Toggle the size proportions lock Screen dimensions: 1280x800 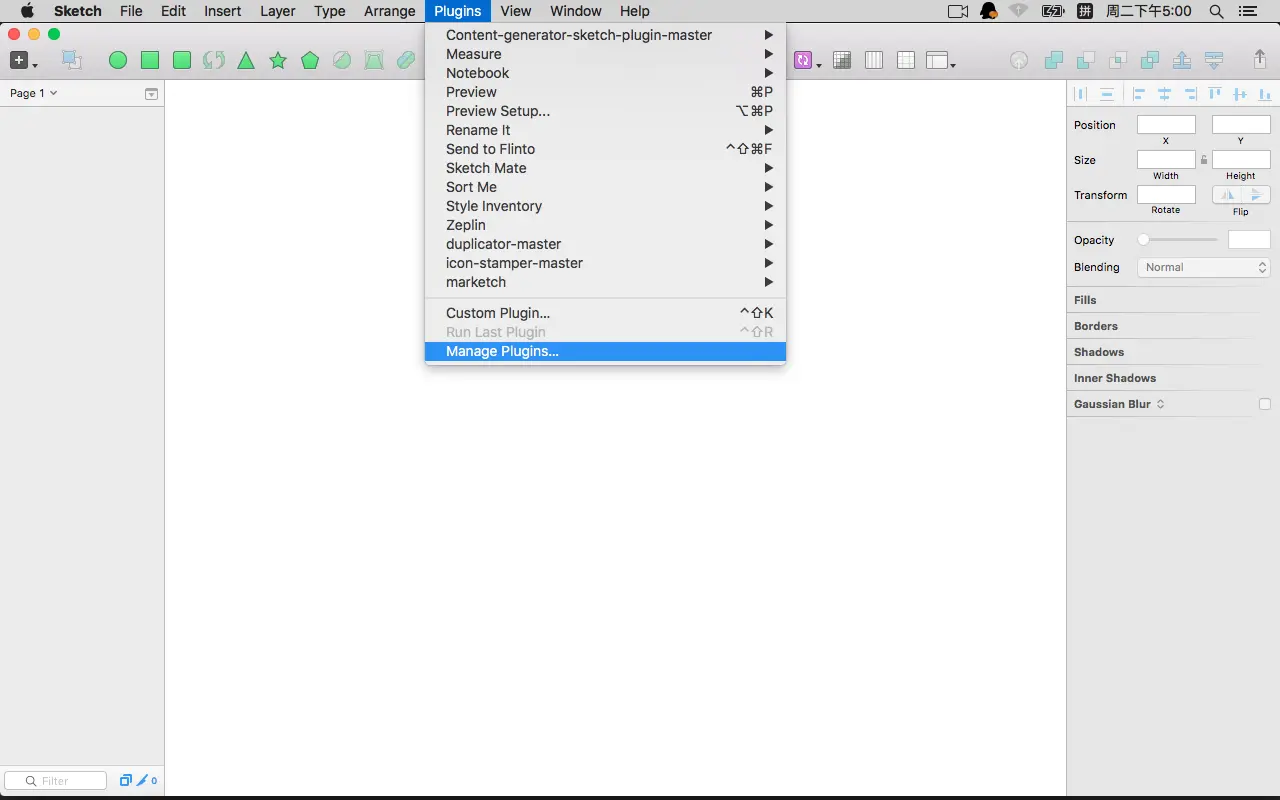[1204, 160]
